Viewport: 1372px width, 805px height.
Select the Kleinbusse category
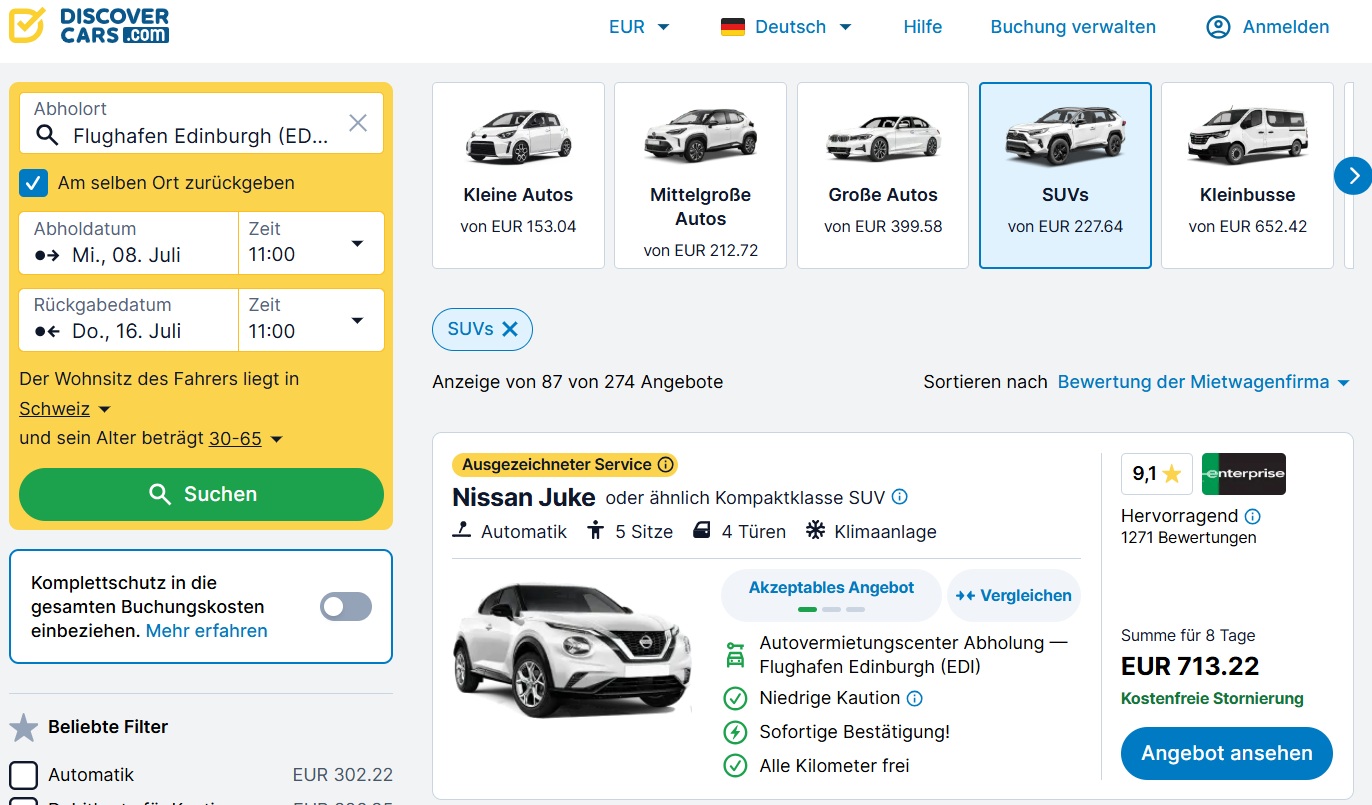pyautogui.click(x=1247, y=176)
